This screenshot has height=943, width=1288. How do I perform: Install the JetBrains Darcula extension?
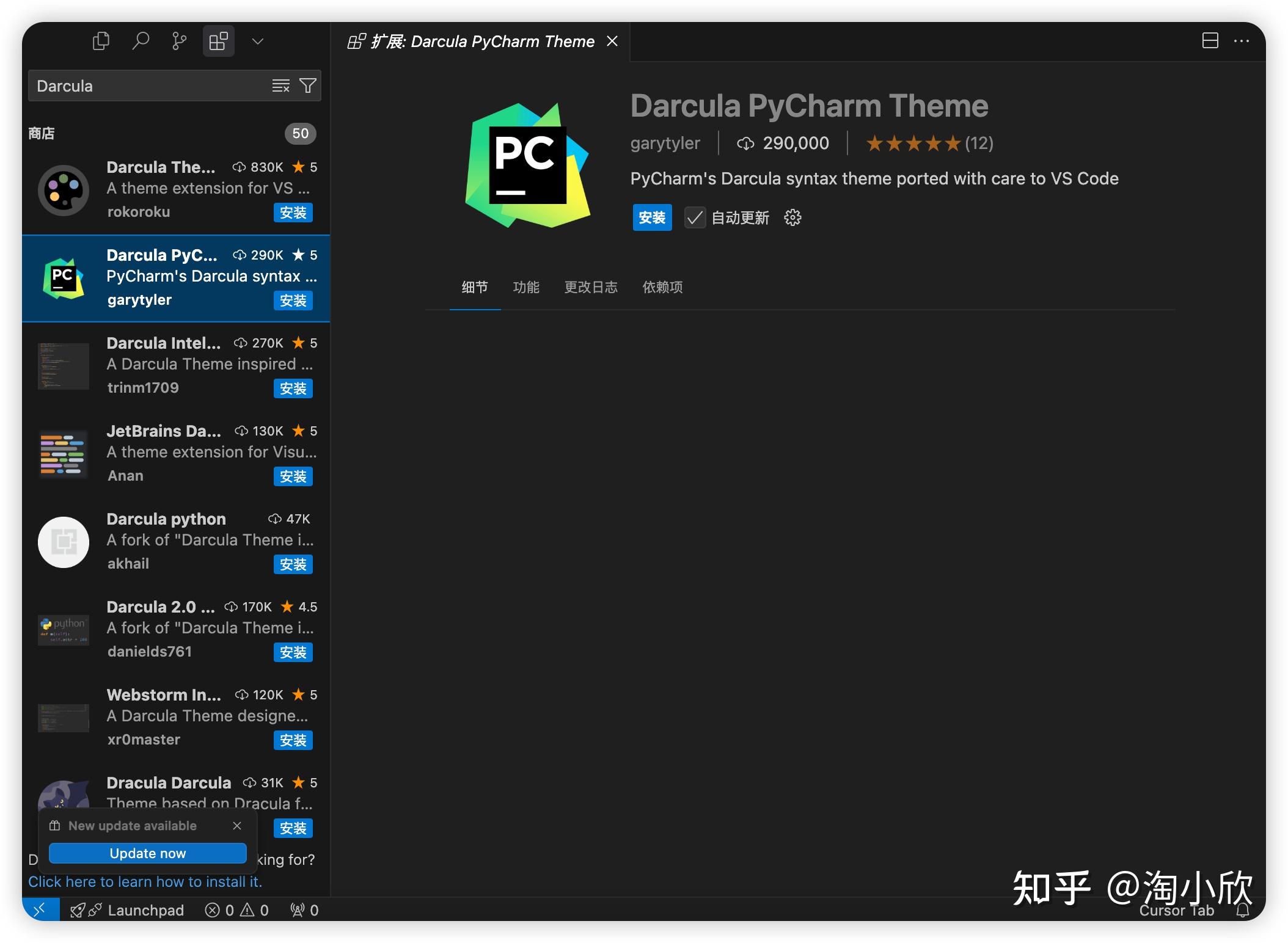(293, 476)
